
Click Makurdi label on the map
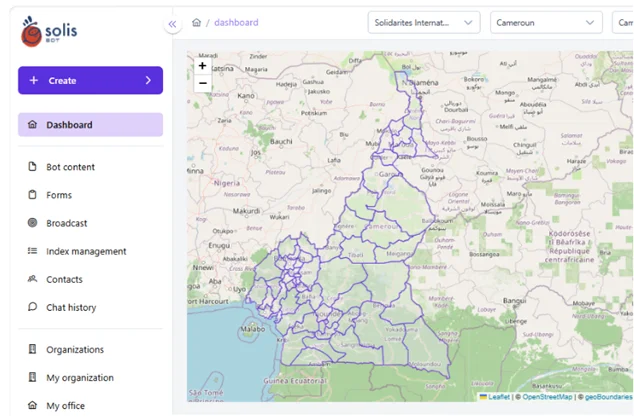tap(246, 211)
